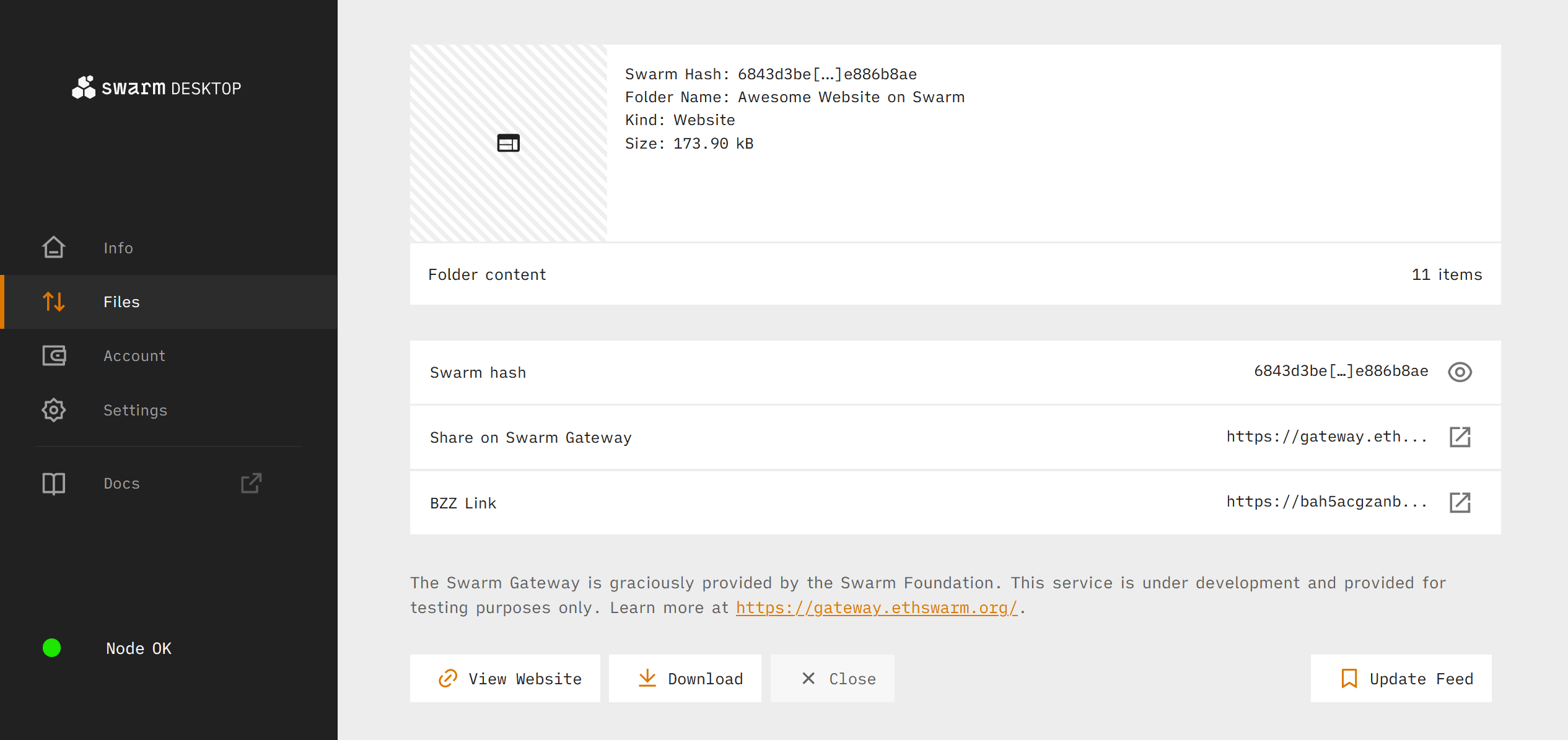Click the website preview thumbnail

(x=508, y=143)
